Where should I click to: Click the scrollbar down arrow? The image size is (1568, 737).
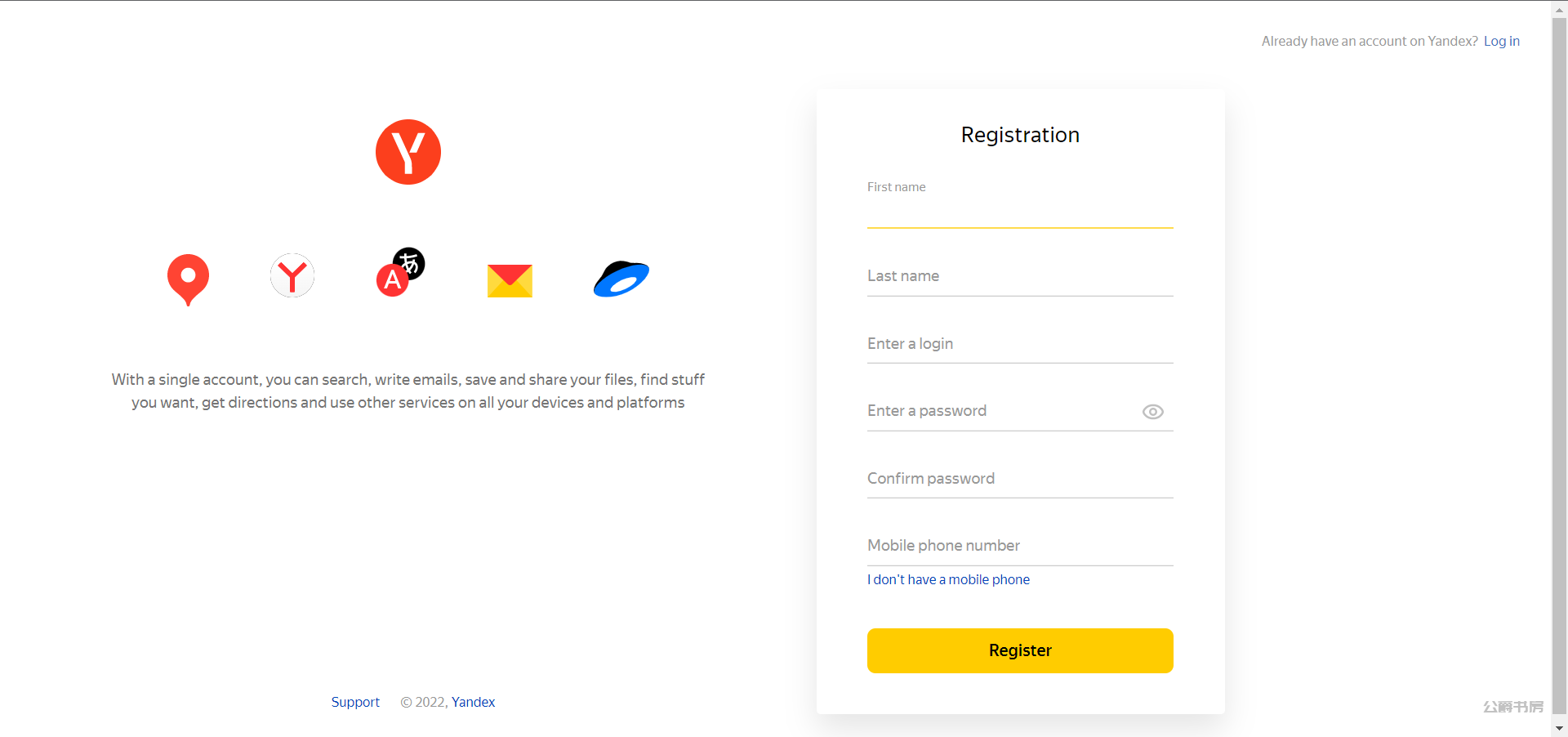click(x=1560, y=729)
